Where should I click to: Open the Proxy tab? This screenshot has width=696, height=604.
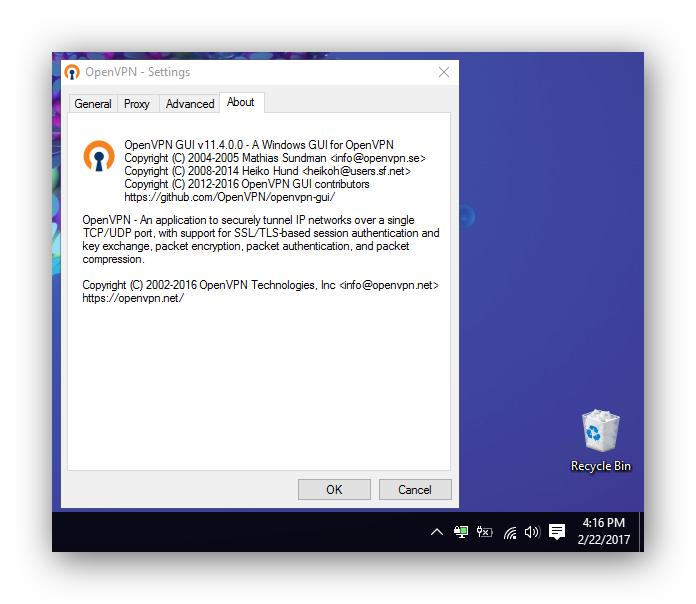coord(137,104)
